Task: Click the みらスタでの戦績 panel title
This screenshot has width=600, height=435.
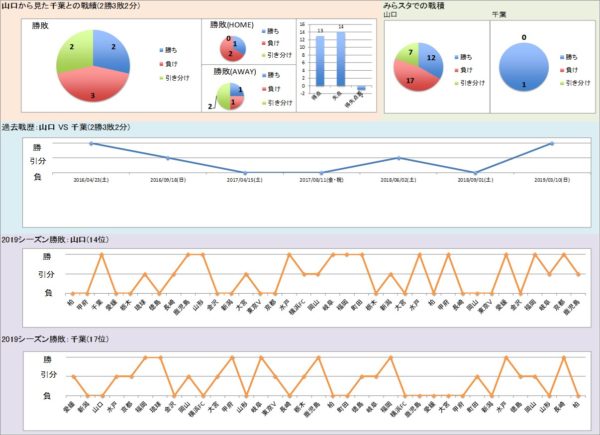Action: pos(414,7)
